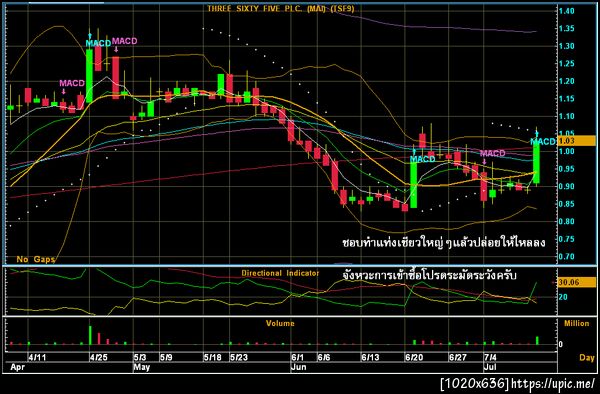Select the 1.40 price axis label

click(566, 11)
